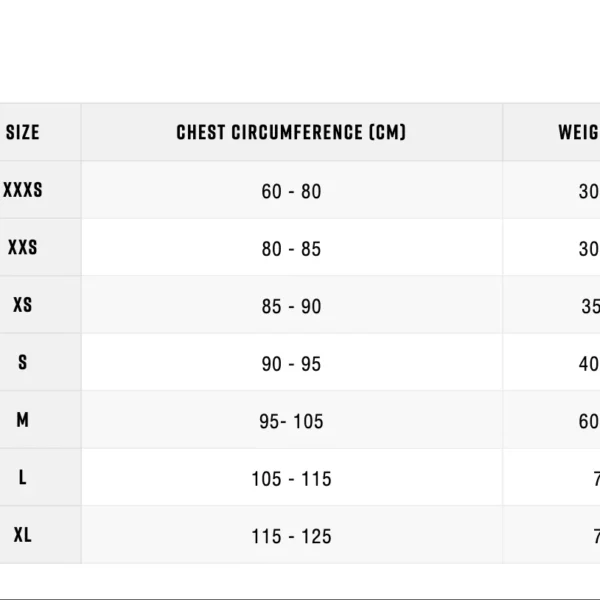Select the L size cell
Viewport: 600px width, 600px height.
click(23, 478)
